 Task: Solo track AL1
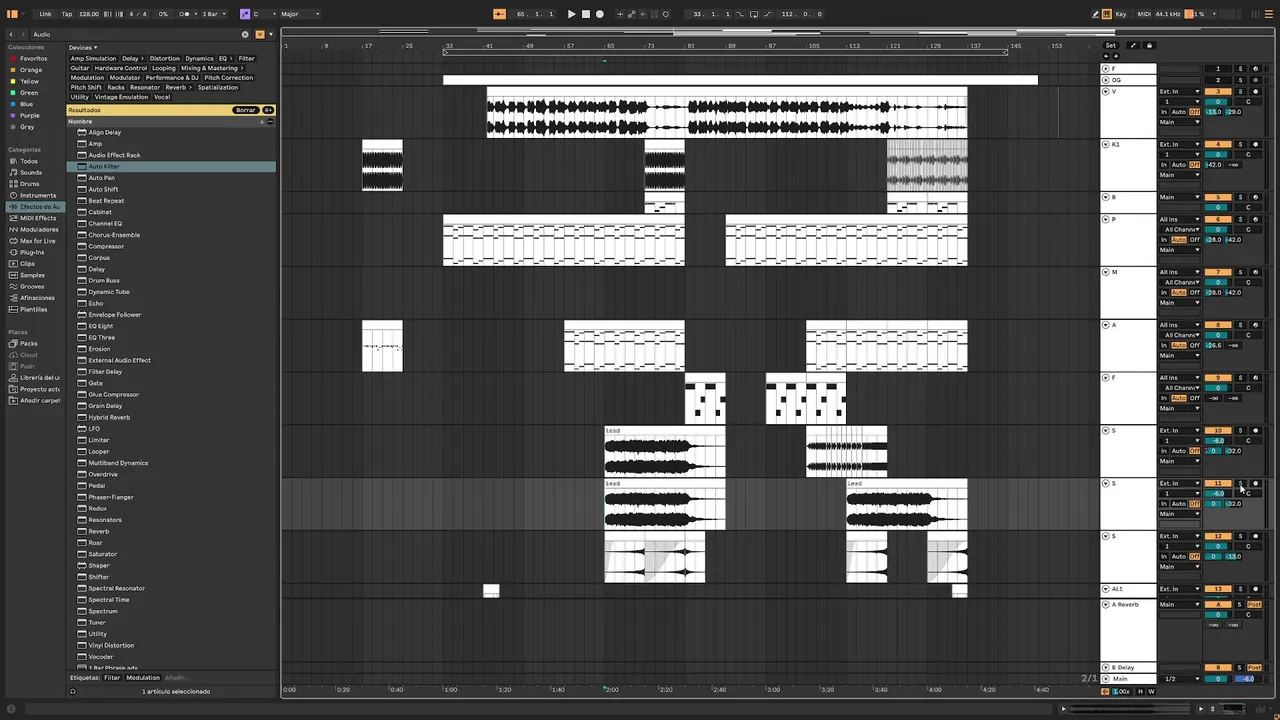pos(1240,589)
